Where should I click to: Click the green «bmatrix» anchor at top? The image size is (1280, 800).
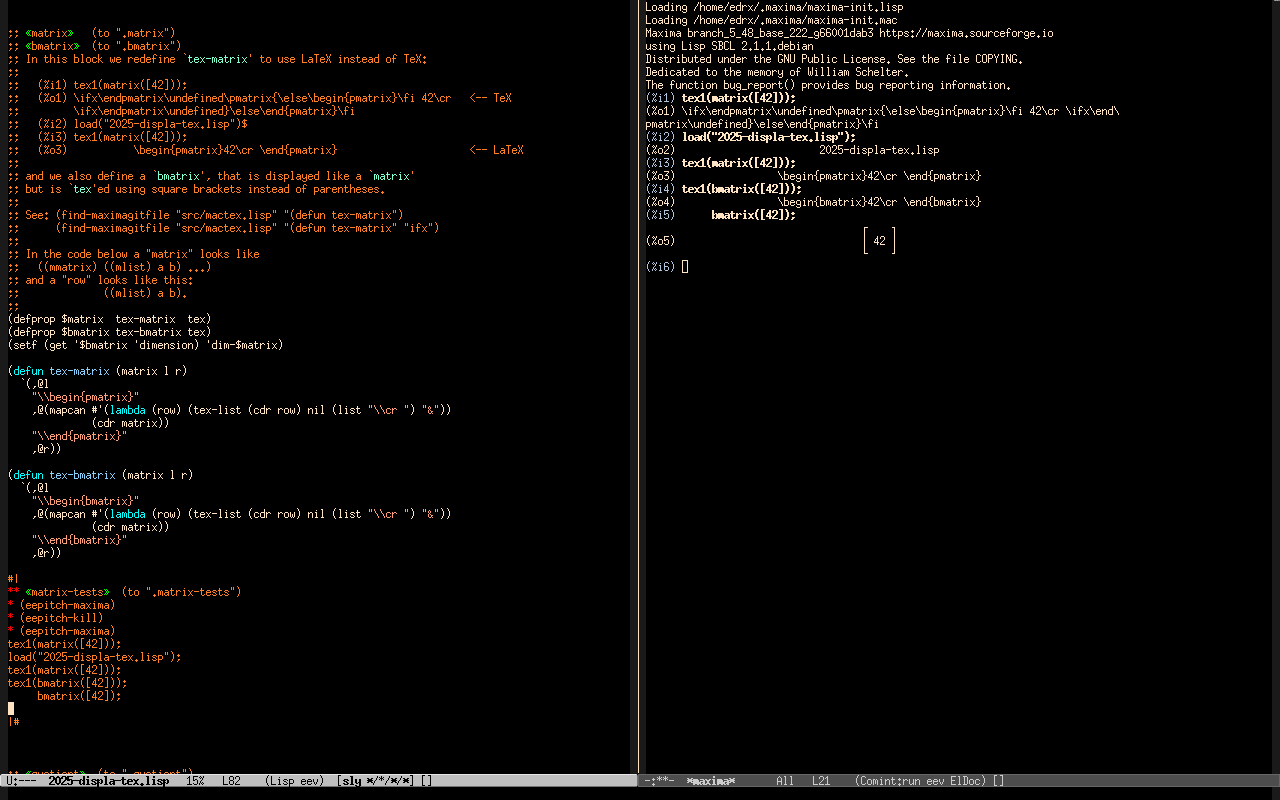pyautogui.click(x=52, y=46)
